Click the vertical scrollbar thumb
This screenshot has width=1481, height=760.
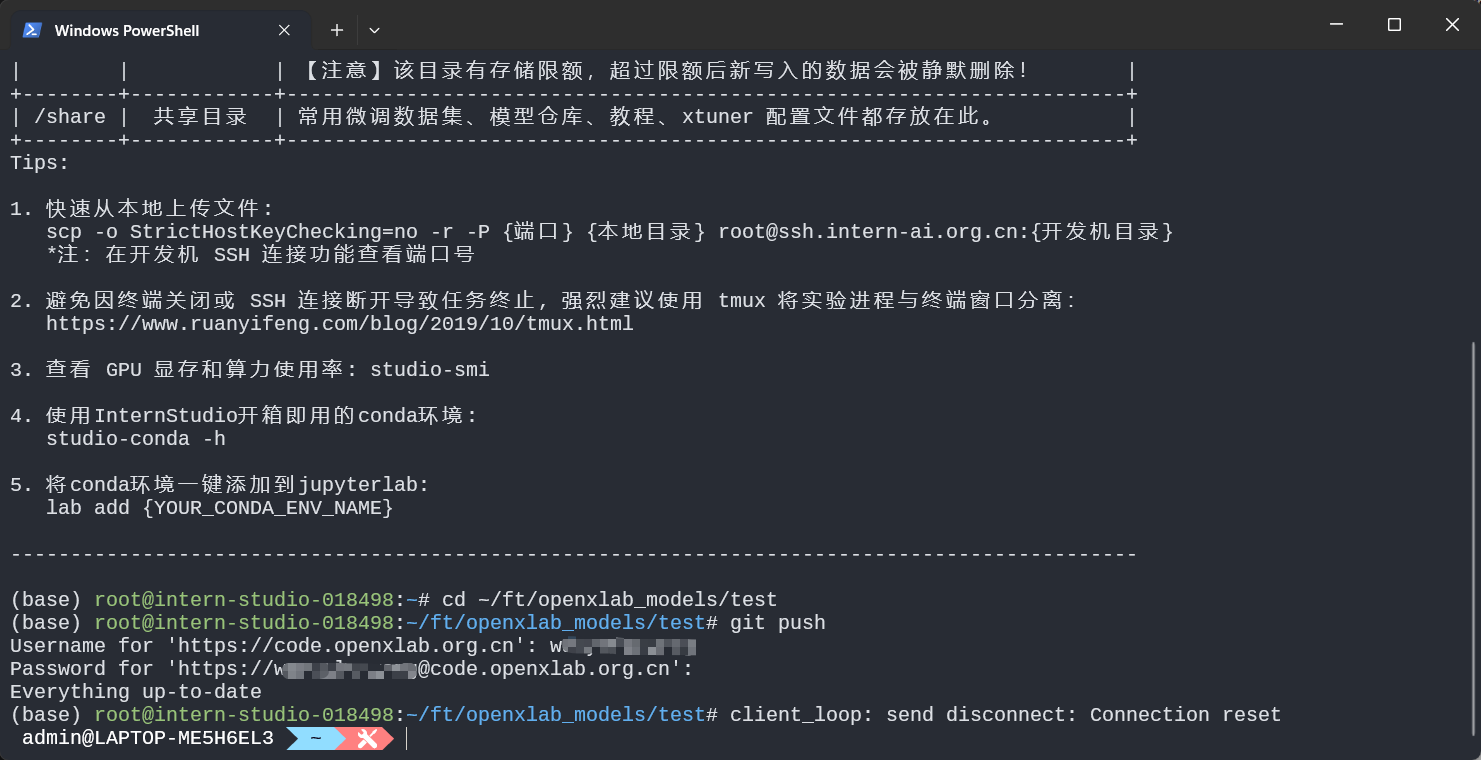click(x=1472, y=540)
